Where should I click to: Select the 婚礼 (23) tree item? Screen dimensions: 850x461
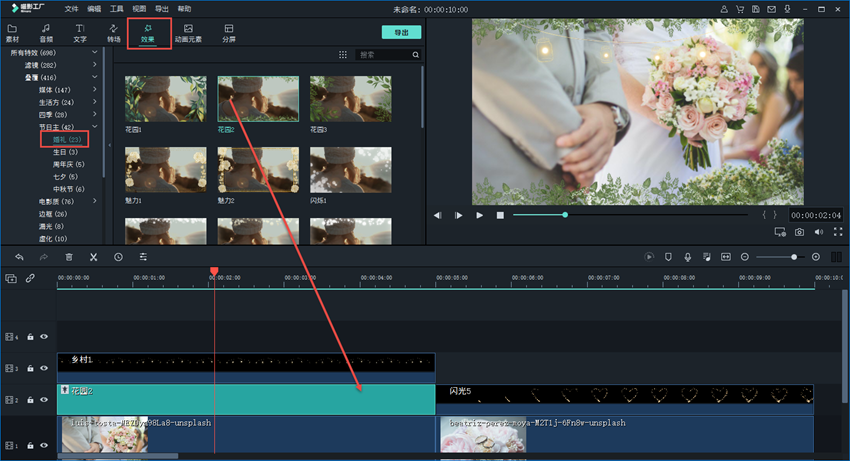point(67,139)
